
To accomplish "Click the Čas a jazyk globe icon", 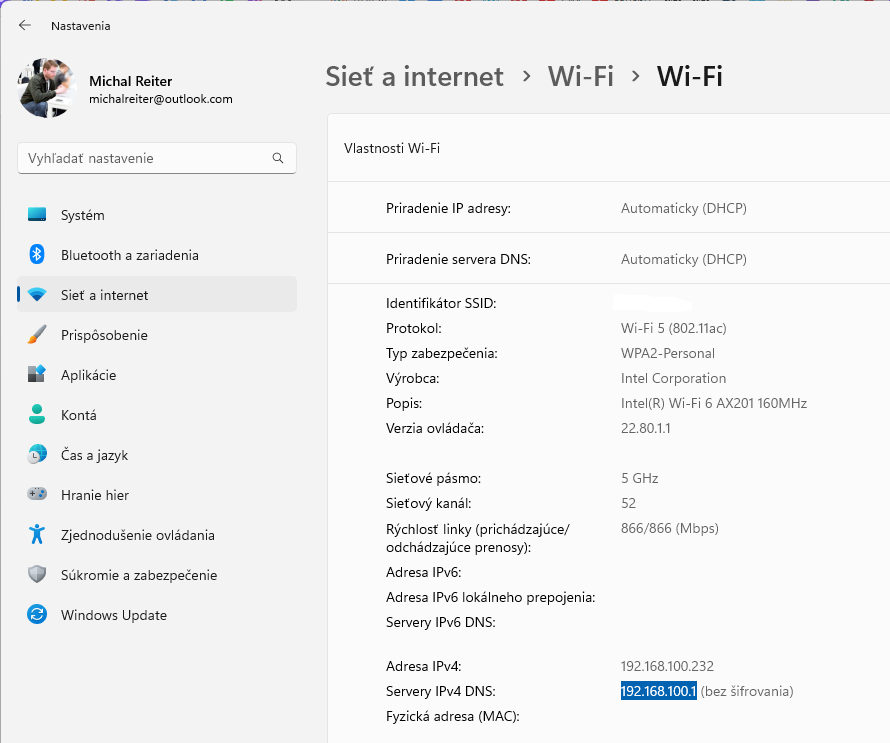I will [37, 455].
